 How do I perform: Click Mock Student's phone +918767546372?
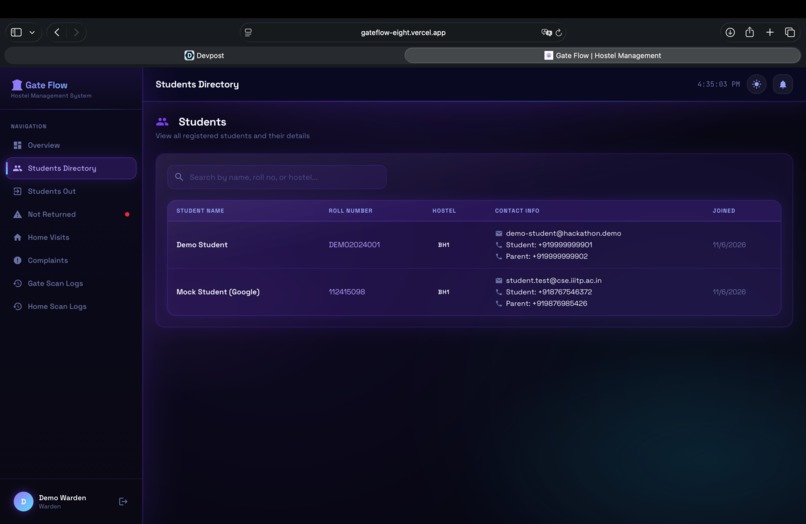565,292
